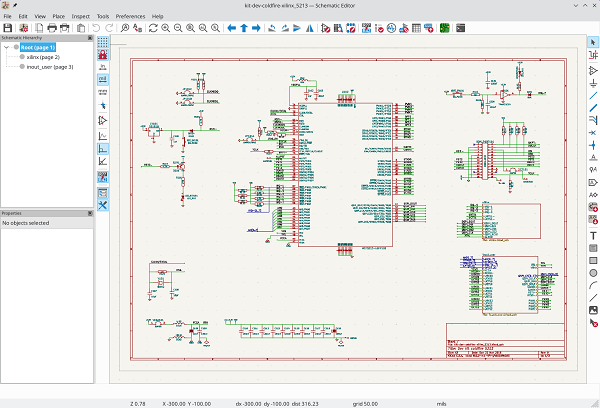This screenshot has height=408, width=600.
Task: Open the View menu
Action: (x=40, y=16)
